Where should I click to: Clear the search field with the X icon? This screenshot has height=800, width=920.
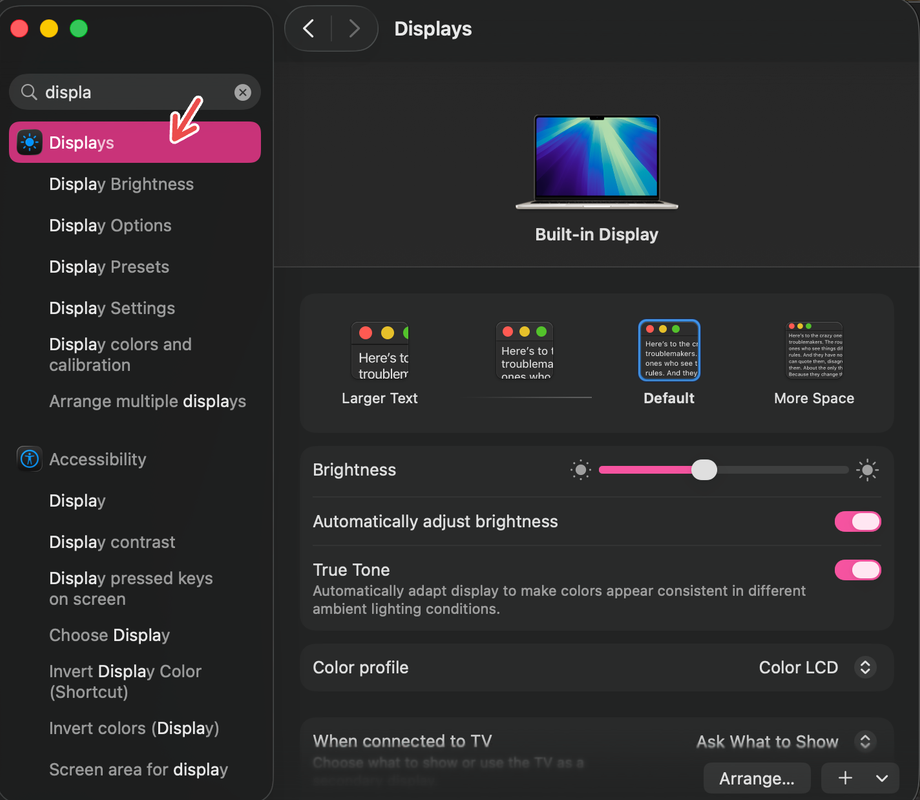coord(243,92)
